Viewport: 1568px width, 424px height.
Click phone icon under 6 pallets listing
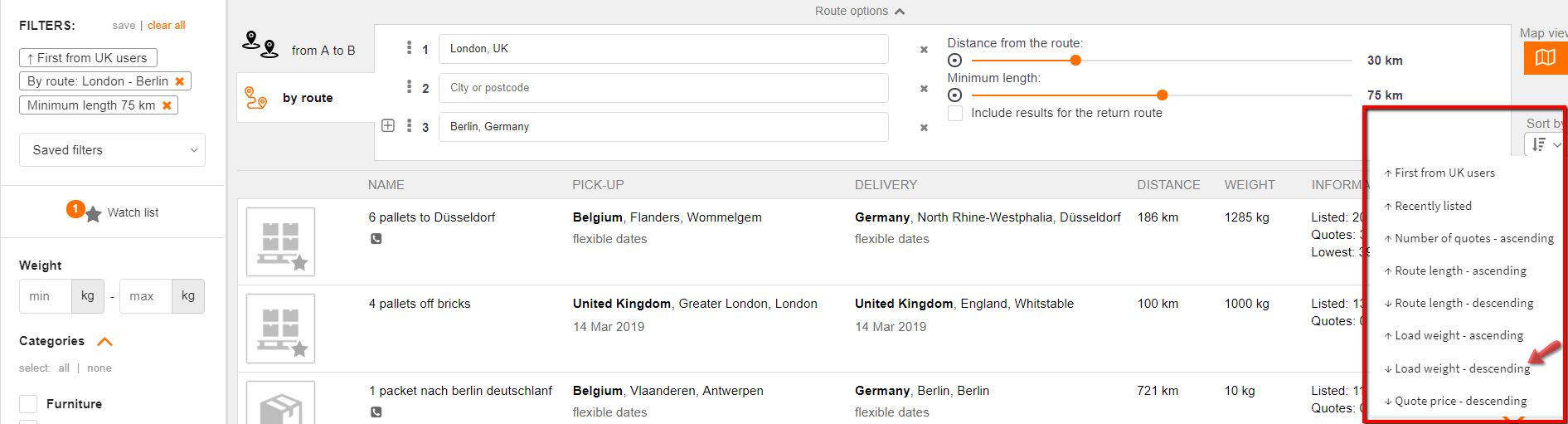(x=376, y=239)
